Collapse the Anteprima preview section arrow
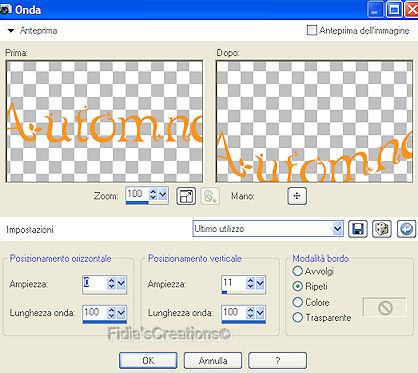The height and width of the screenshot is (373, 418). [11, 31]
